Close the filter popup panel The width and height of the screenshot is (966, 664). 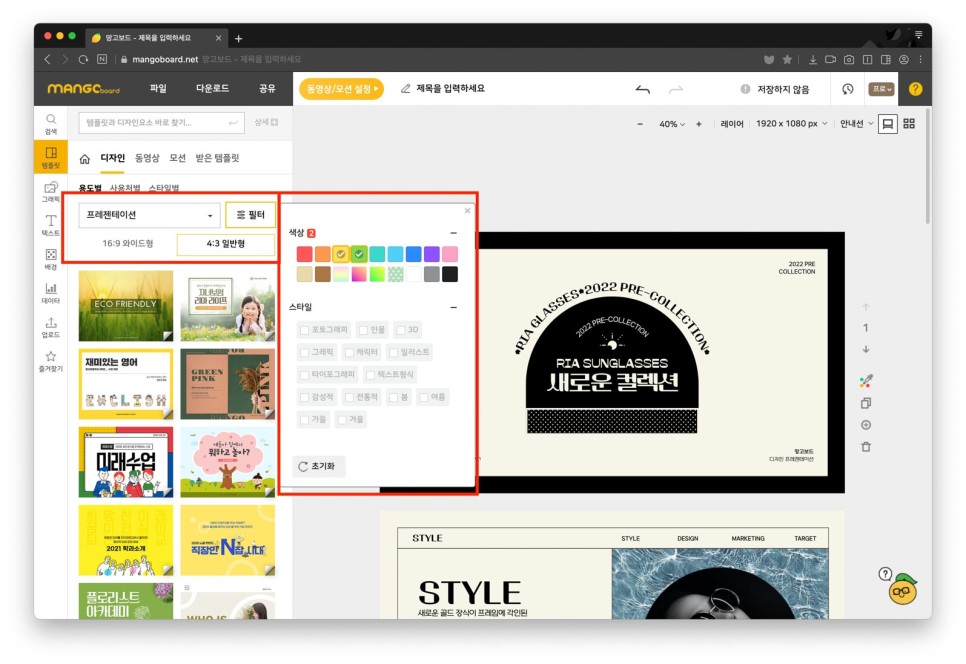pos(467,211)
